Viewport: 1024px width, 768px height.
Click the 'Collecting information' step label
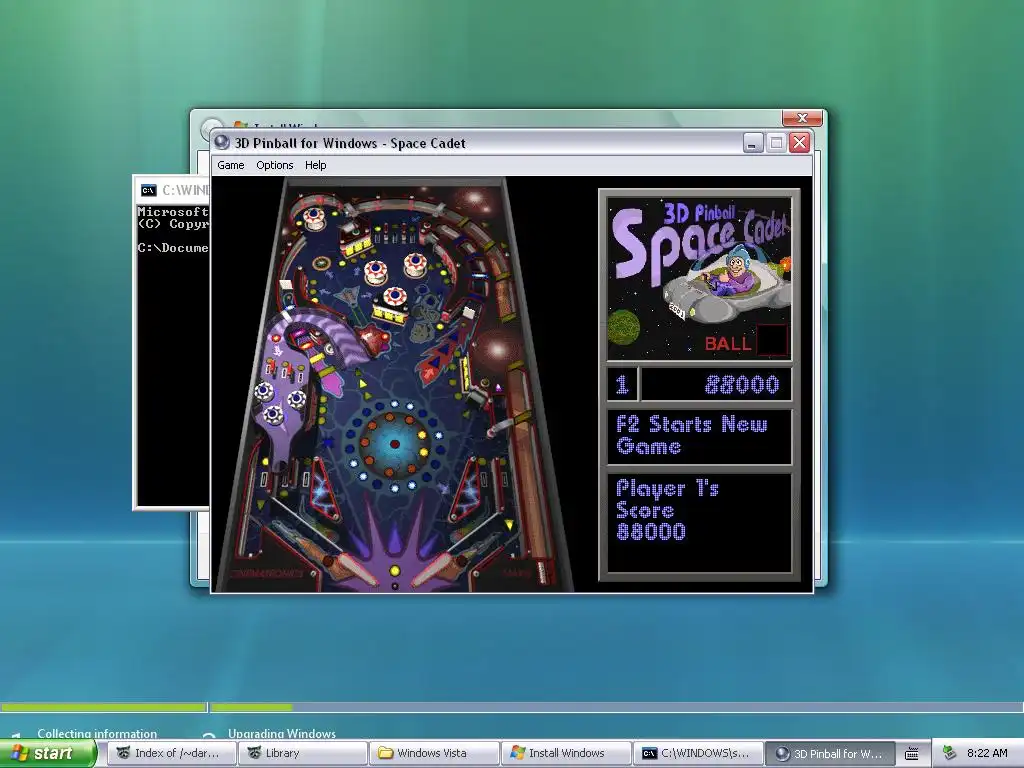point(97,733)
